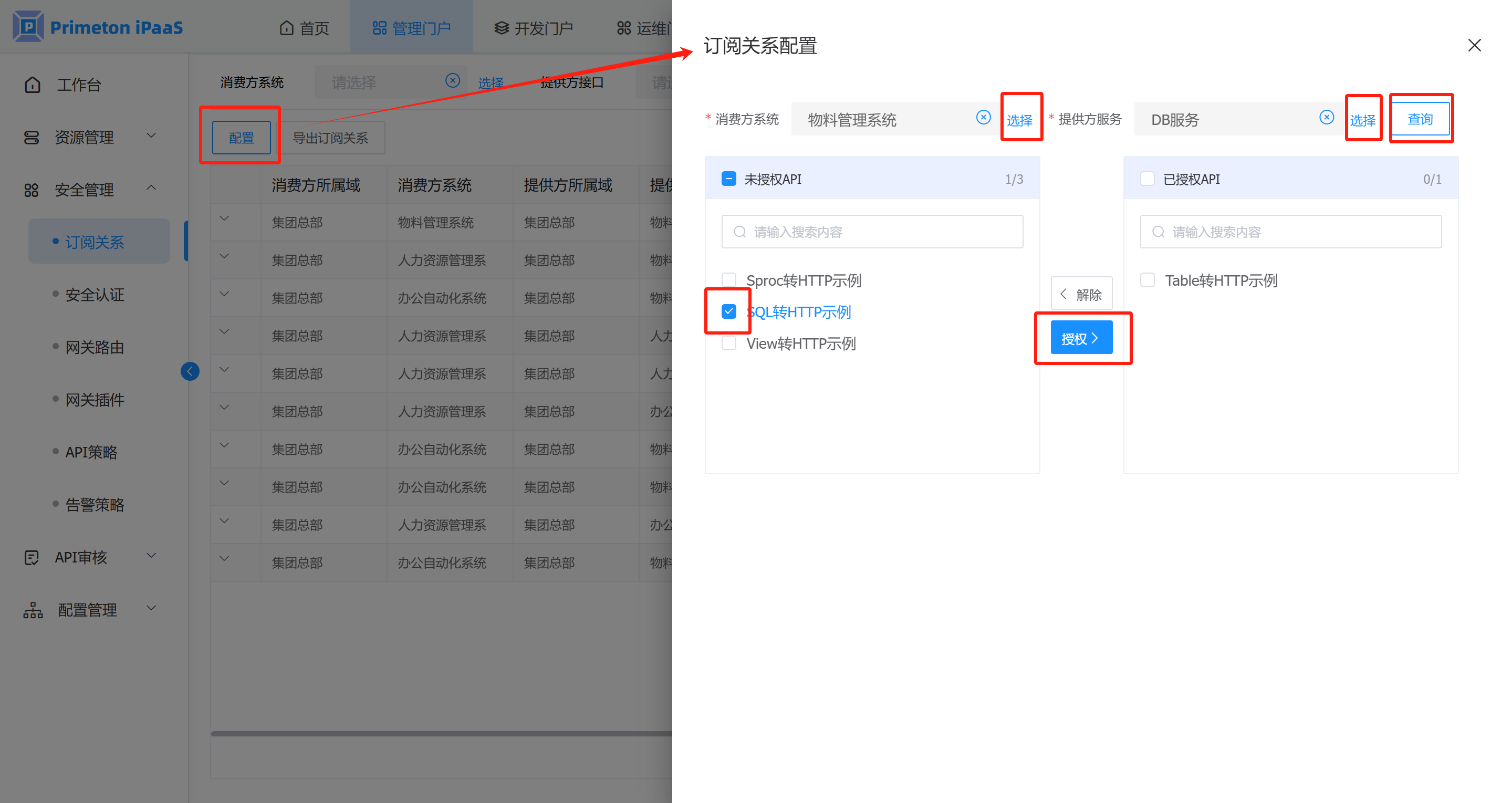
Task: Check the Table转HTTP示例 checkbox
Action: click(1147, 280)
